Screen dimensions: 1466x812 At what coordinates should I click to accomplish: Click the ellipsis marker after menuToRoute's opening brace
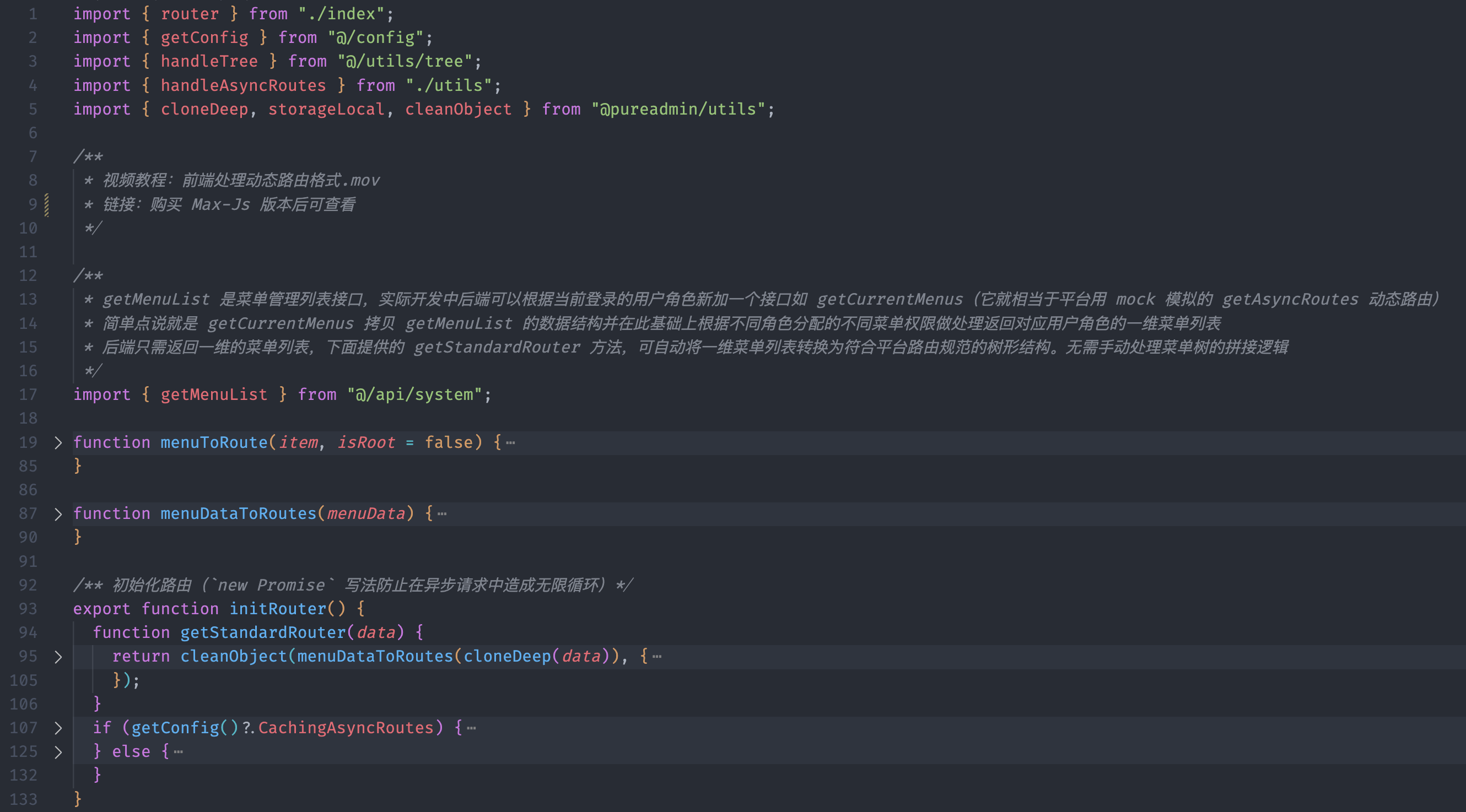510,443
